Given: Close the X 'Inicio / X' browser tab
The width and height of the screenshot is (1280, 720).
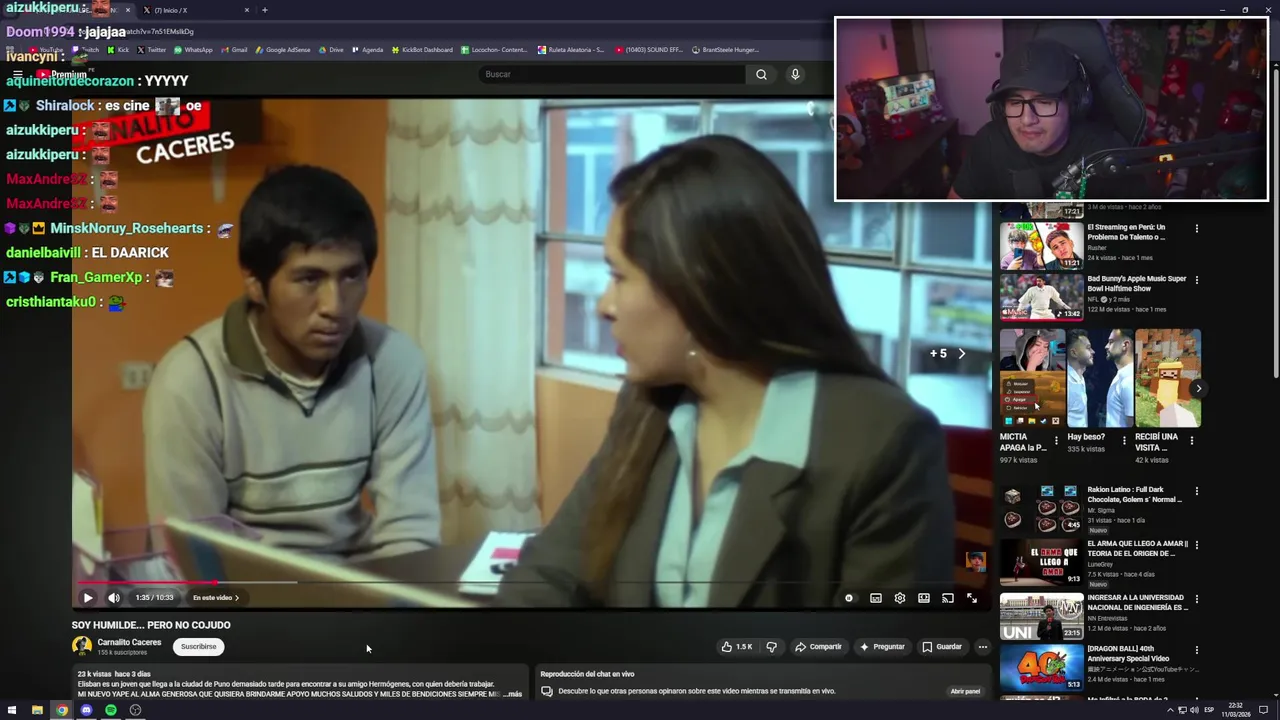Looking at the screenshot, I should (x=247, y=10).
